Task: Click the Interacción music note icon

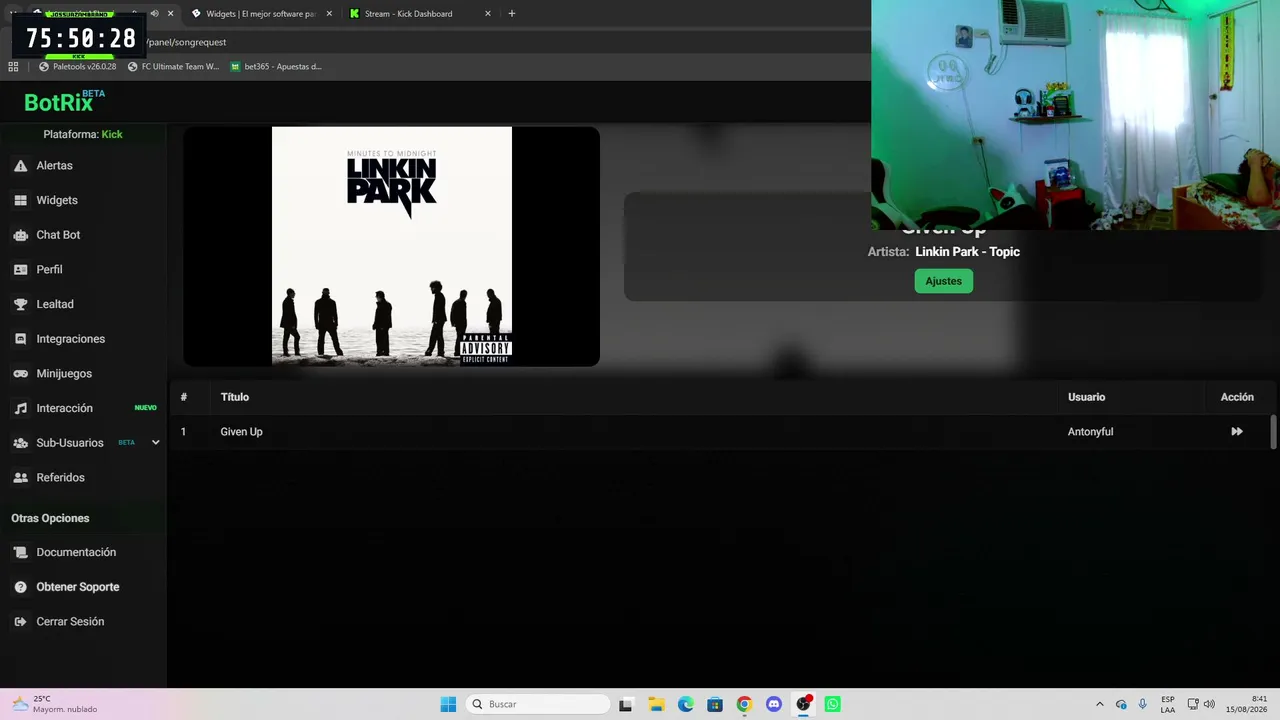Action: point(20,408)
